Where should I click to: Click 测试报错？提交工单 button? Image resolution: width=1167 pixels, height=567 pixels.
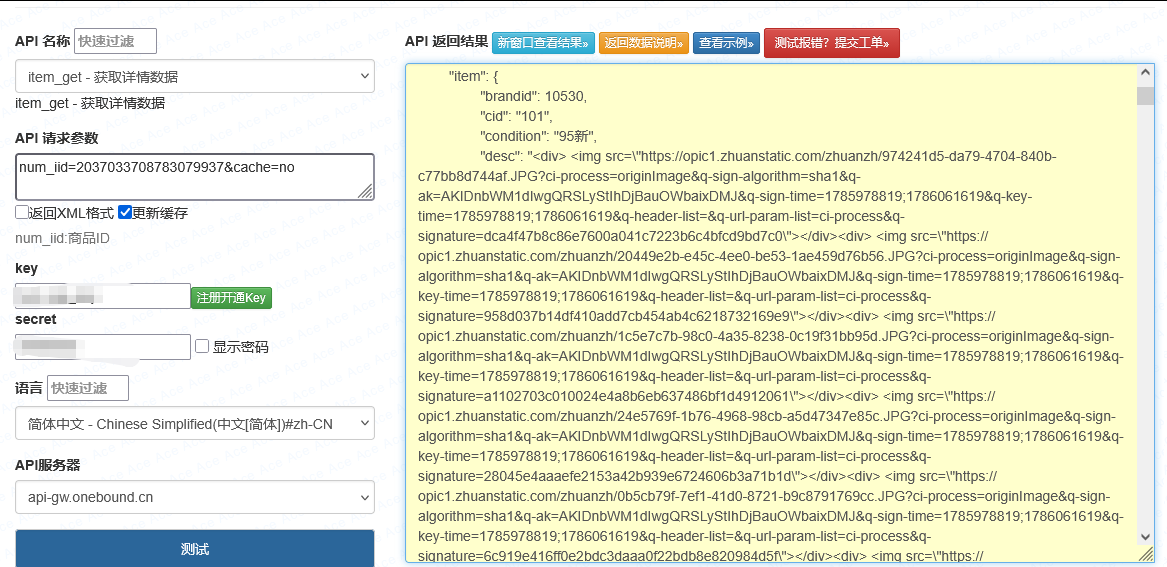click(x=831, y=43)
